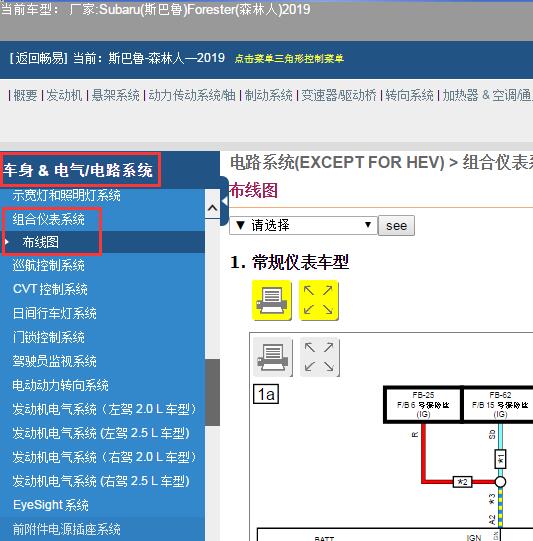Viewport: 533px width, 541px height.
Task: Click the see button
Action: pyautogui.click(x=396, y=226)
